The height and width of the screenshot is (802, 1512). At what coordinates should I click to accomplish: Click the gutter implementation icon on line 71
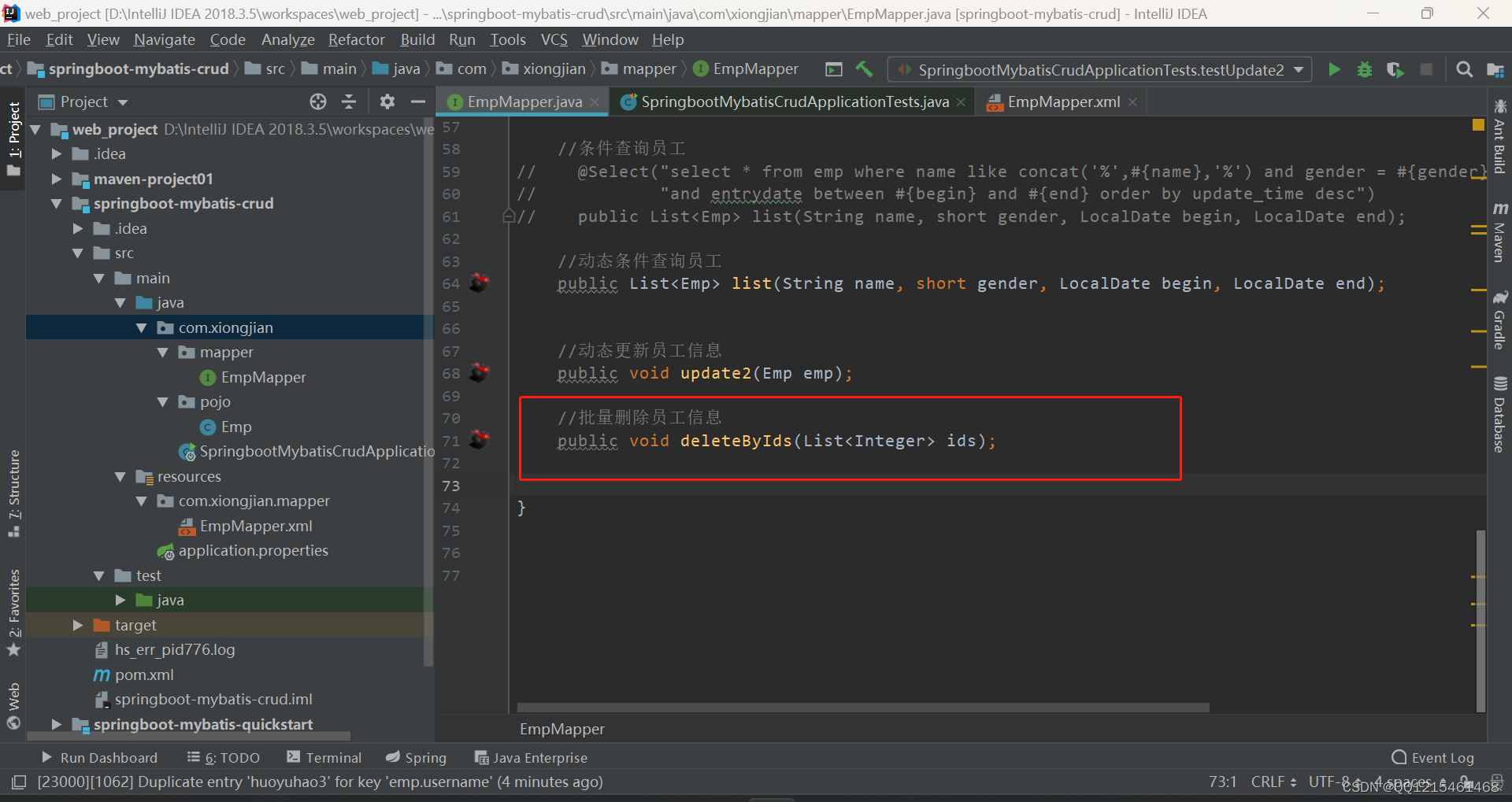click(x=479, y=439)
